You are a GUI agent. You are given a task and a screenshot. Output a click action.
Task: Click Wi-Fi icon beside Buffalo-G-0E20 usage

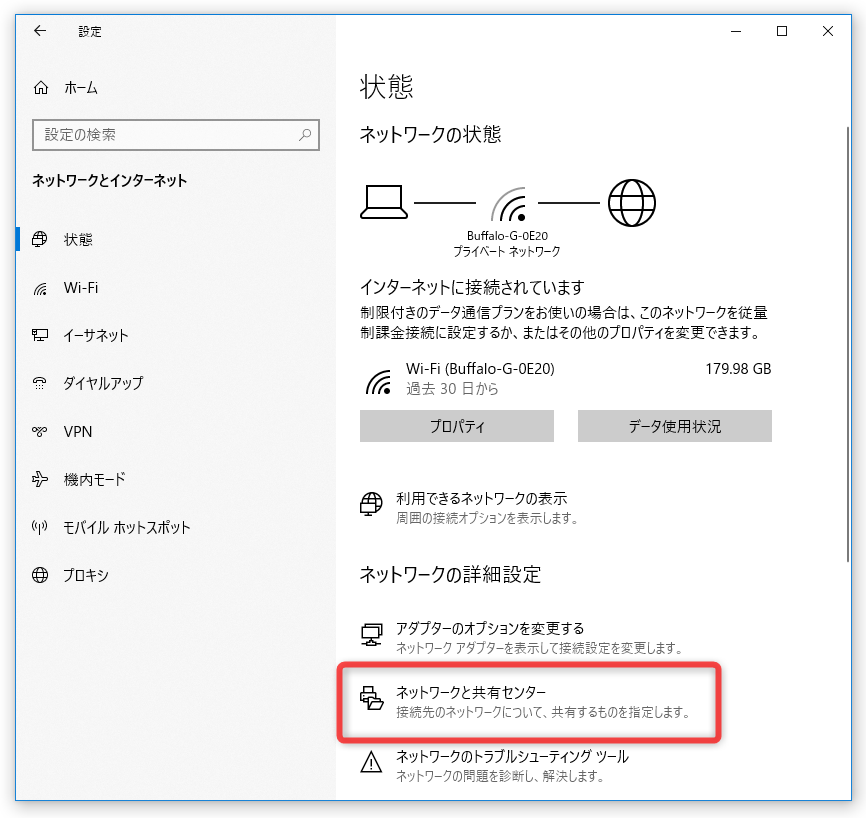(378, 381)
